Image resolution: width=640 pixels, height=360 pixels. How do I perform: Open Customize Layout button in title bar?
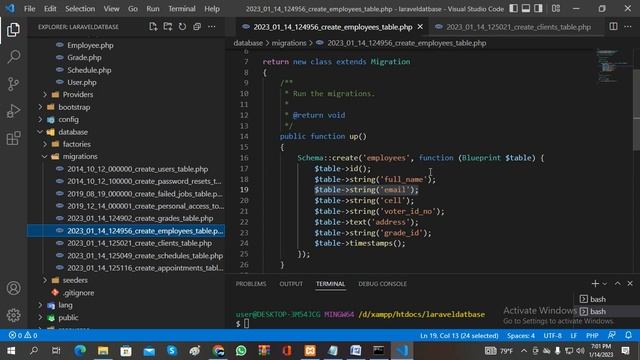(556, 9)
